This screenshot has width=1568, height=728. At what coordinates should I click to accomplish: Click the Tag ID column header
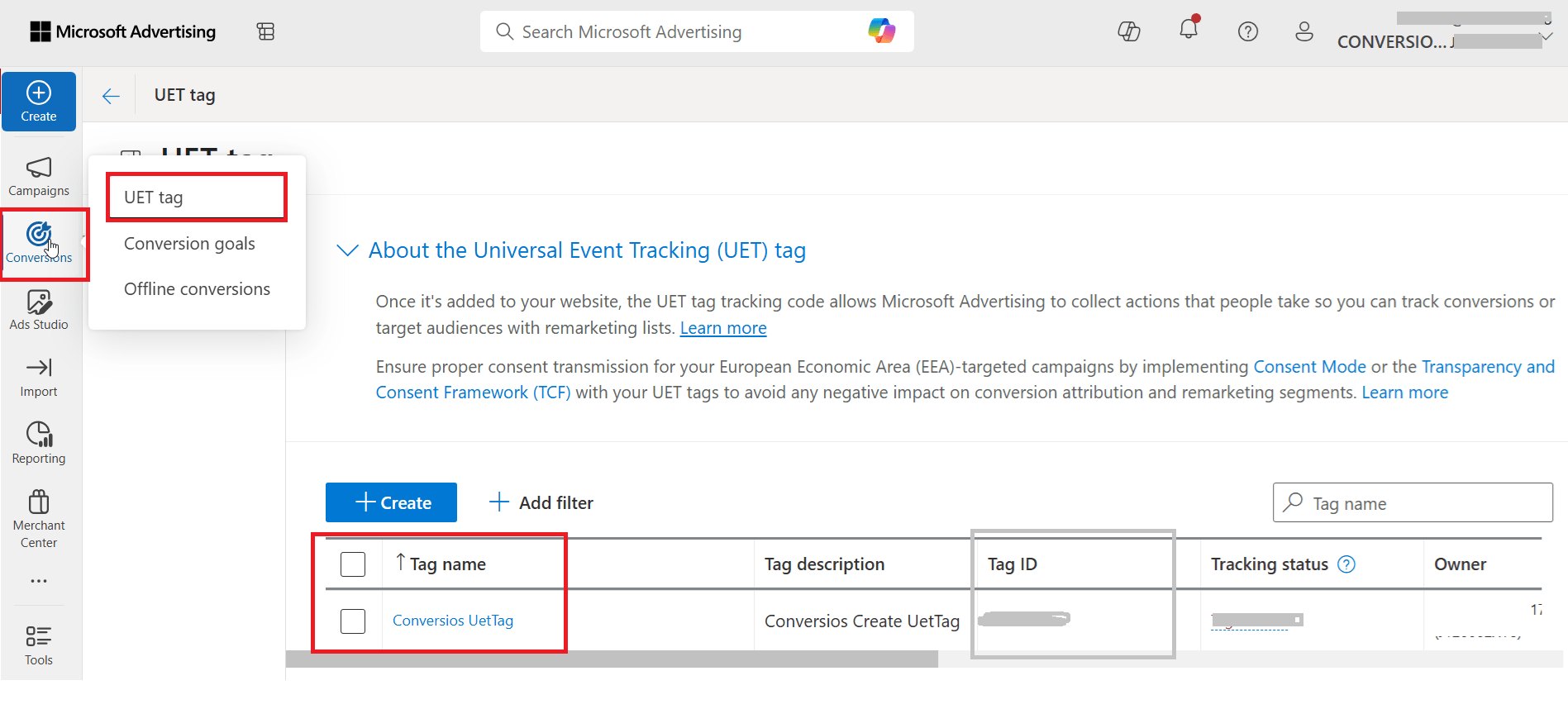(x=1012, y=564)
